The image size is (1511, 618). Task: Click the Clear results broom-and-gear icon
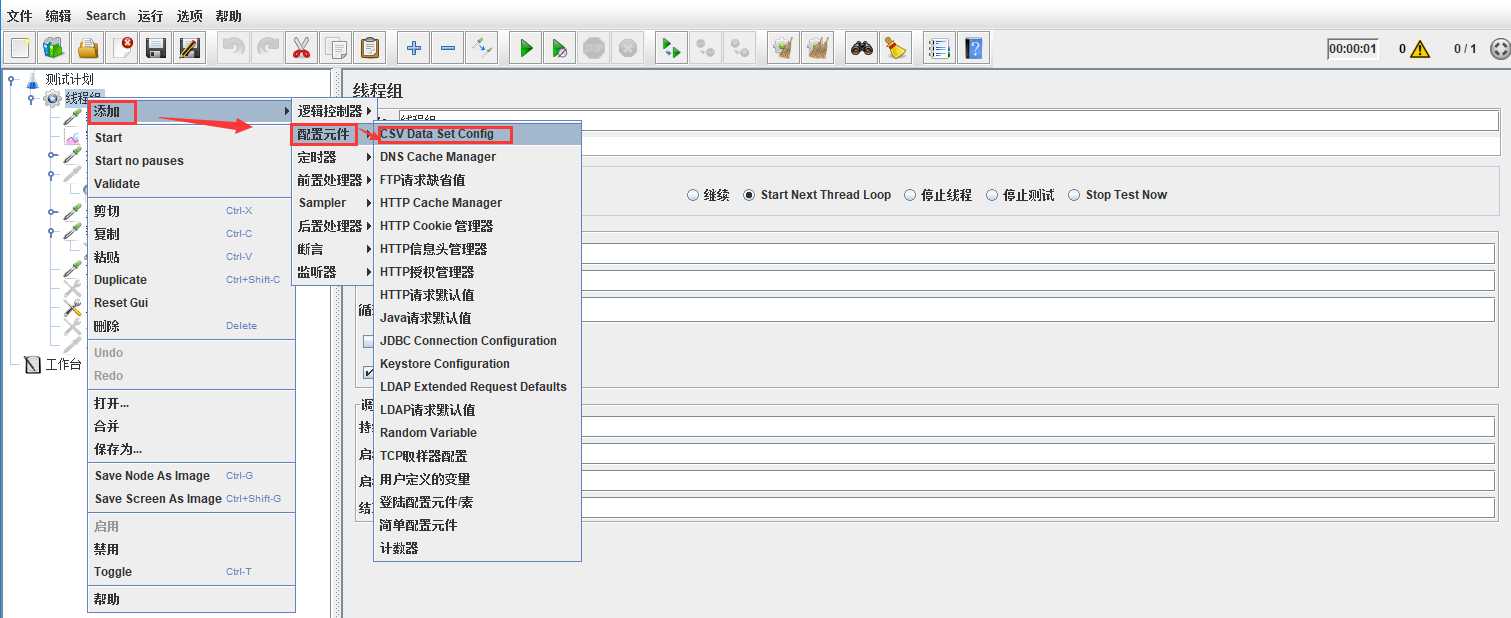pos(784,47)
